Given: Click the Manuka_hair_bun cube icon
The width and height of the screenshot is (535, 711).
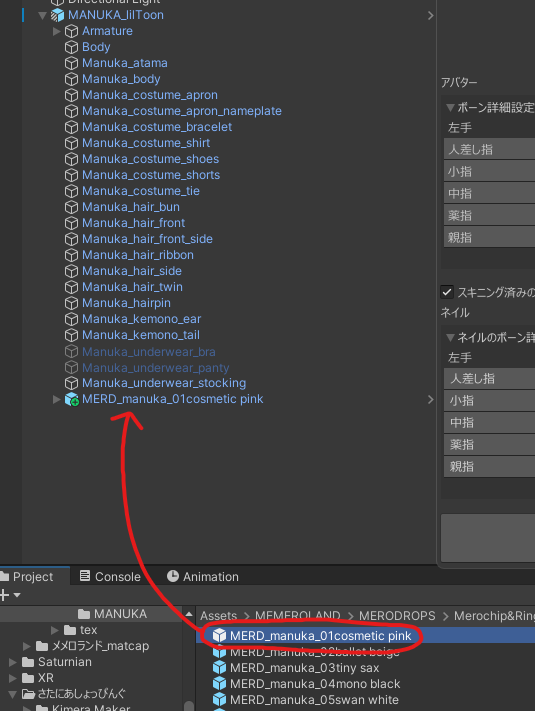Looking at the screenshot, I should (71, 207).
